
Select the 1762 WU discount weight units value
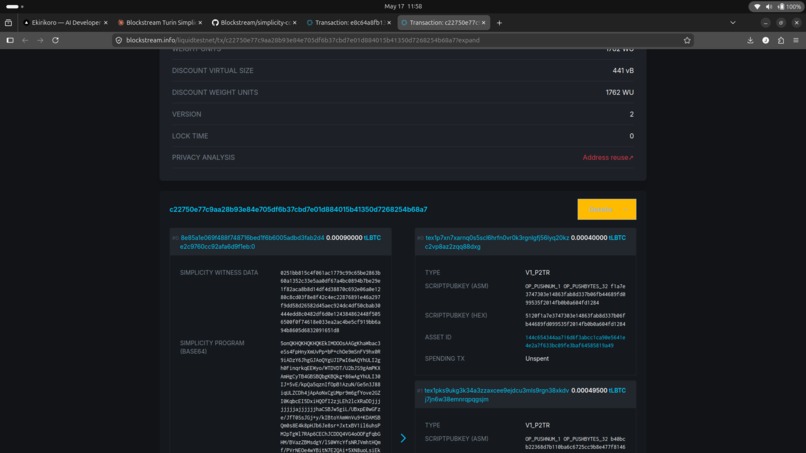pyautogui.click(x=619, y=93)
